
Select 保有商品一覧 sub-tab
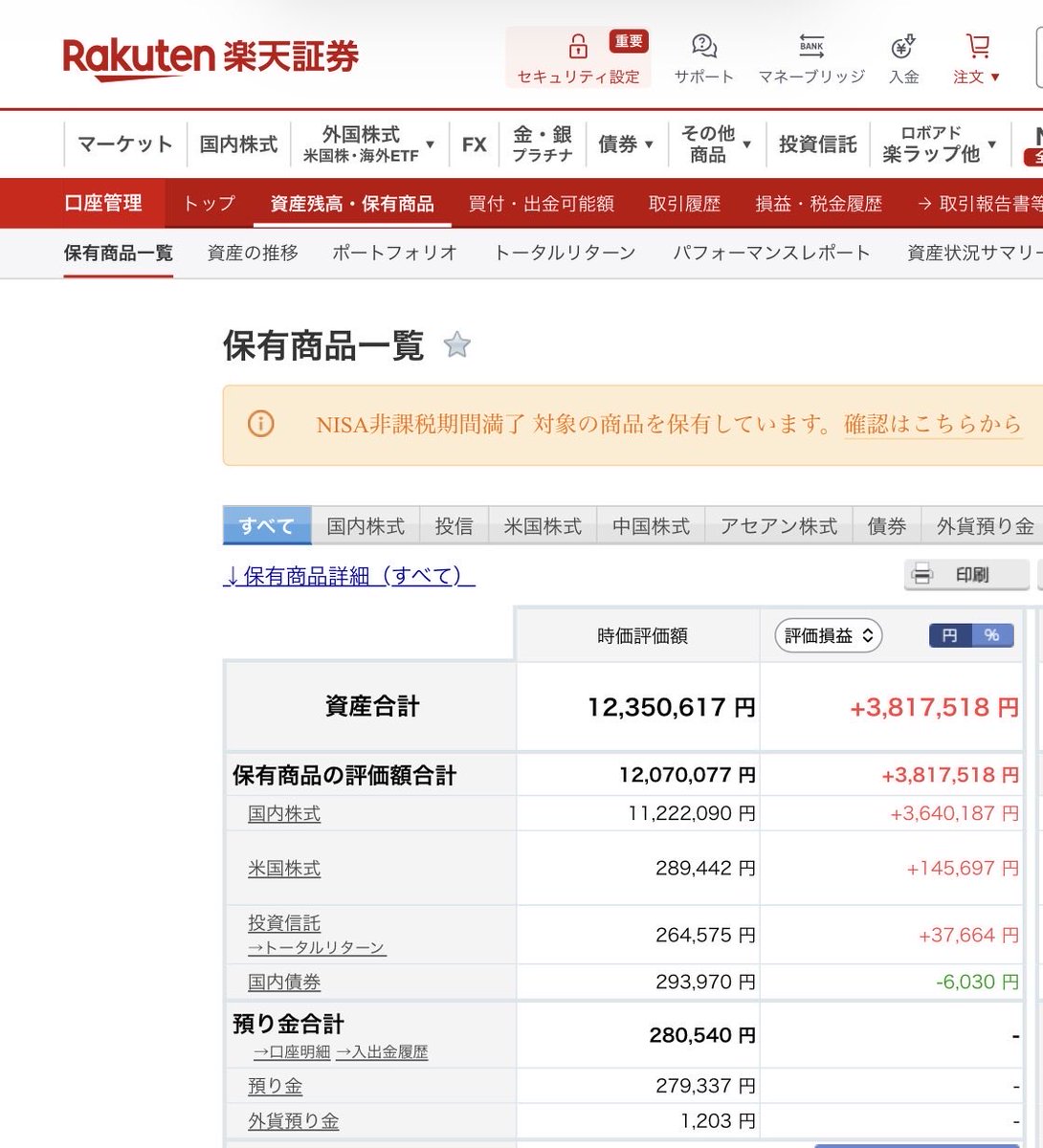pos(119,253)
